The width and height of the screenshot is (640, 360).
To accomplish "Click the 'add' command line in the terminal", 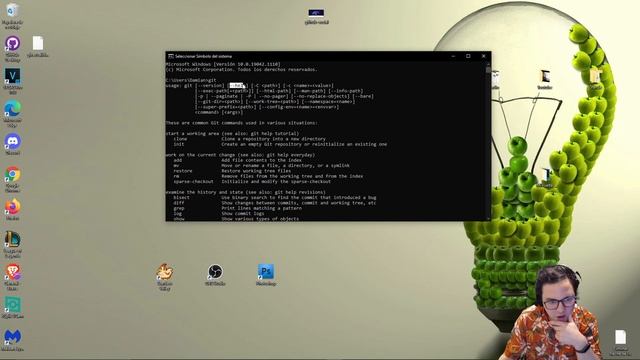I will coord(238,160).
